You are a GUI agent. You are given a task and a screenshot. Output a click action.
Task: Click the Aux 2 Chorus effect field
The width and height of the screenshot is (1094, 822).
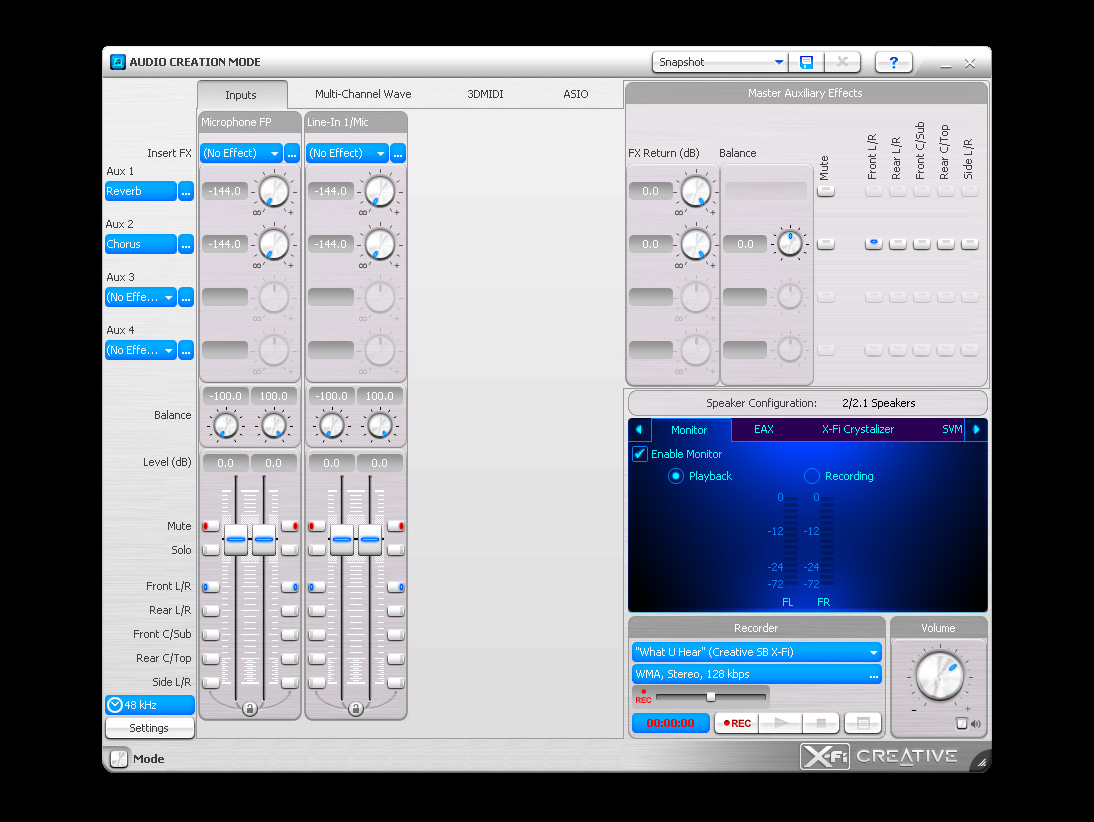point(140,244)
